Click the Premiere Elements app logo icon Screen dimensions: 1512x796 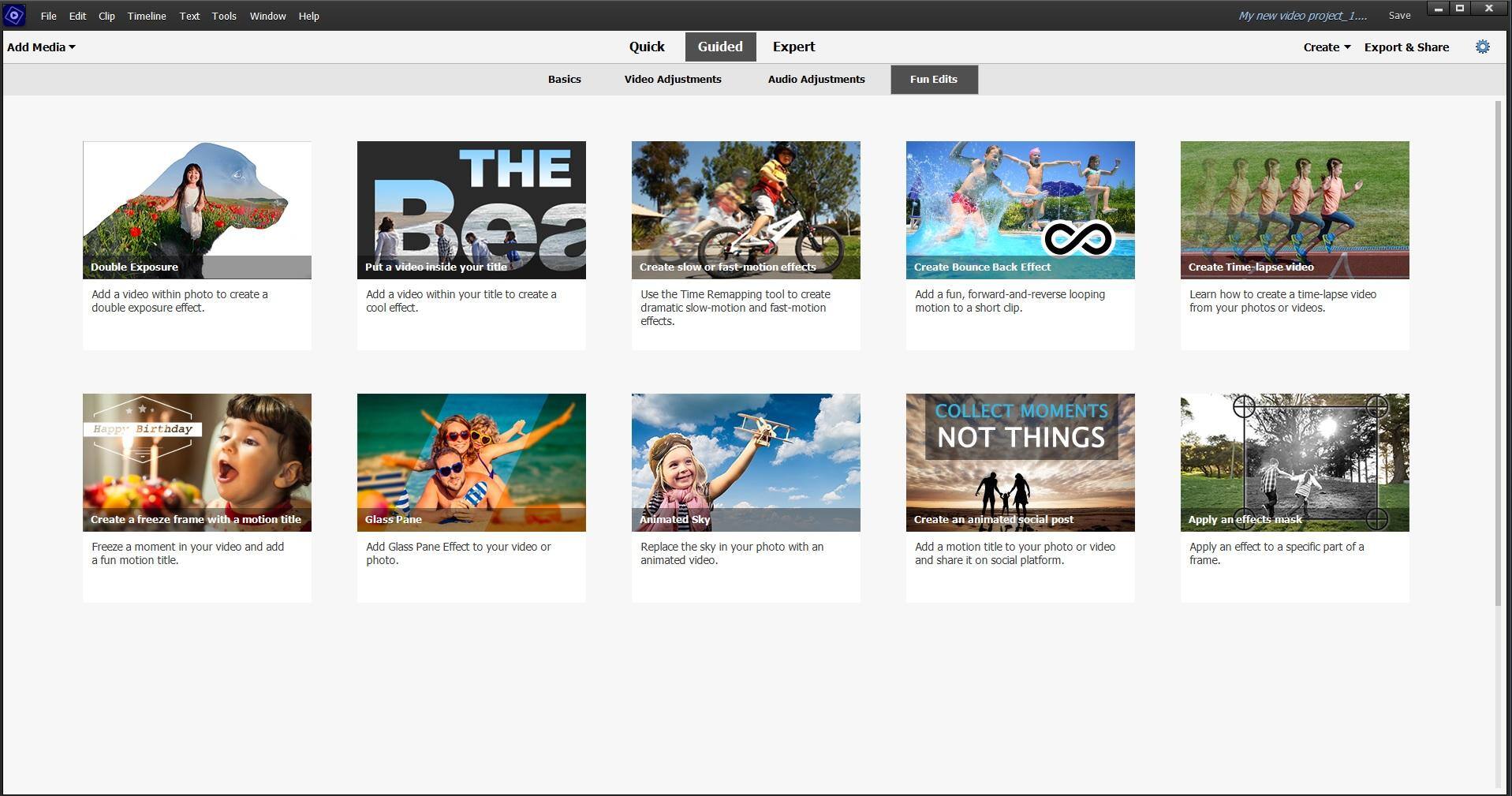click(14, 15)
